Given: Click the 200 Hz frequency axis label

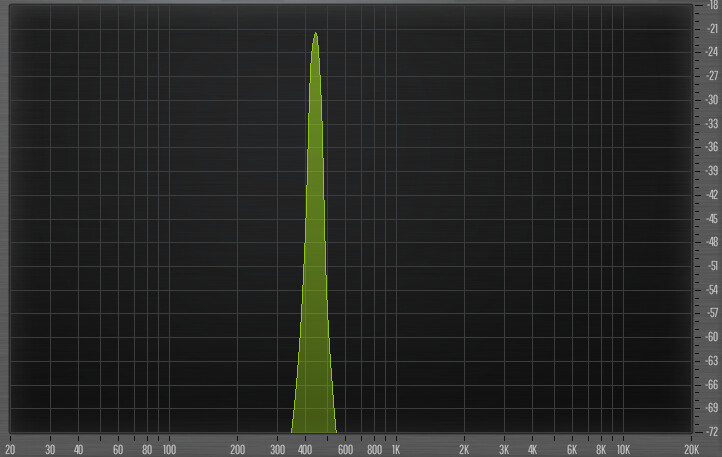Looking at the screenshot, I should click(x=237, y=450).
